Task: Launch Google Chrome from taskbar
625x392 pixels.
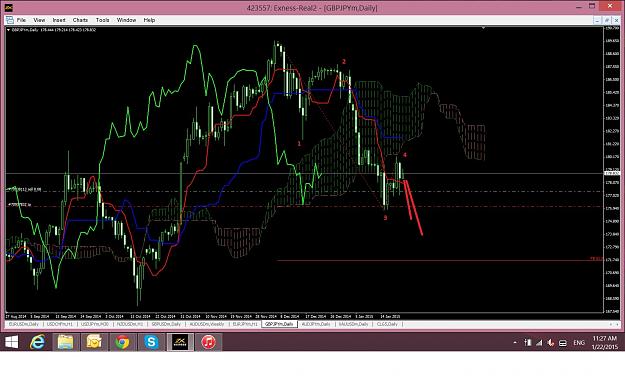Action: [122, 342]
